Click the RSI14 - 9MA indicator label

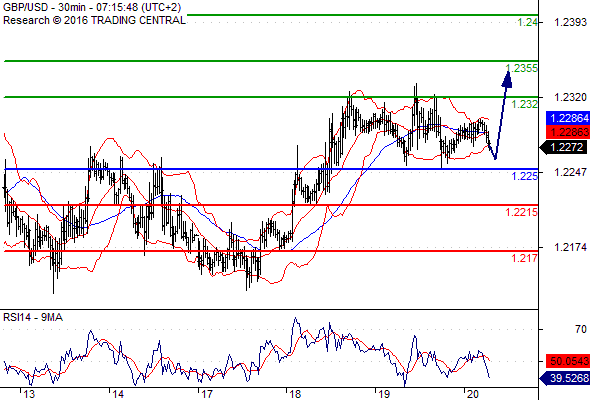pos(33,318)
